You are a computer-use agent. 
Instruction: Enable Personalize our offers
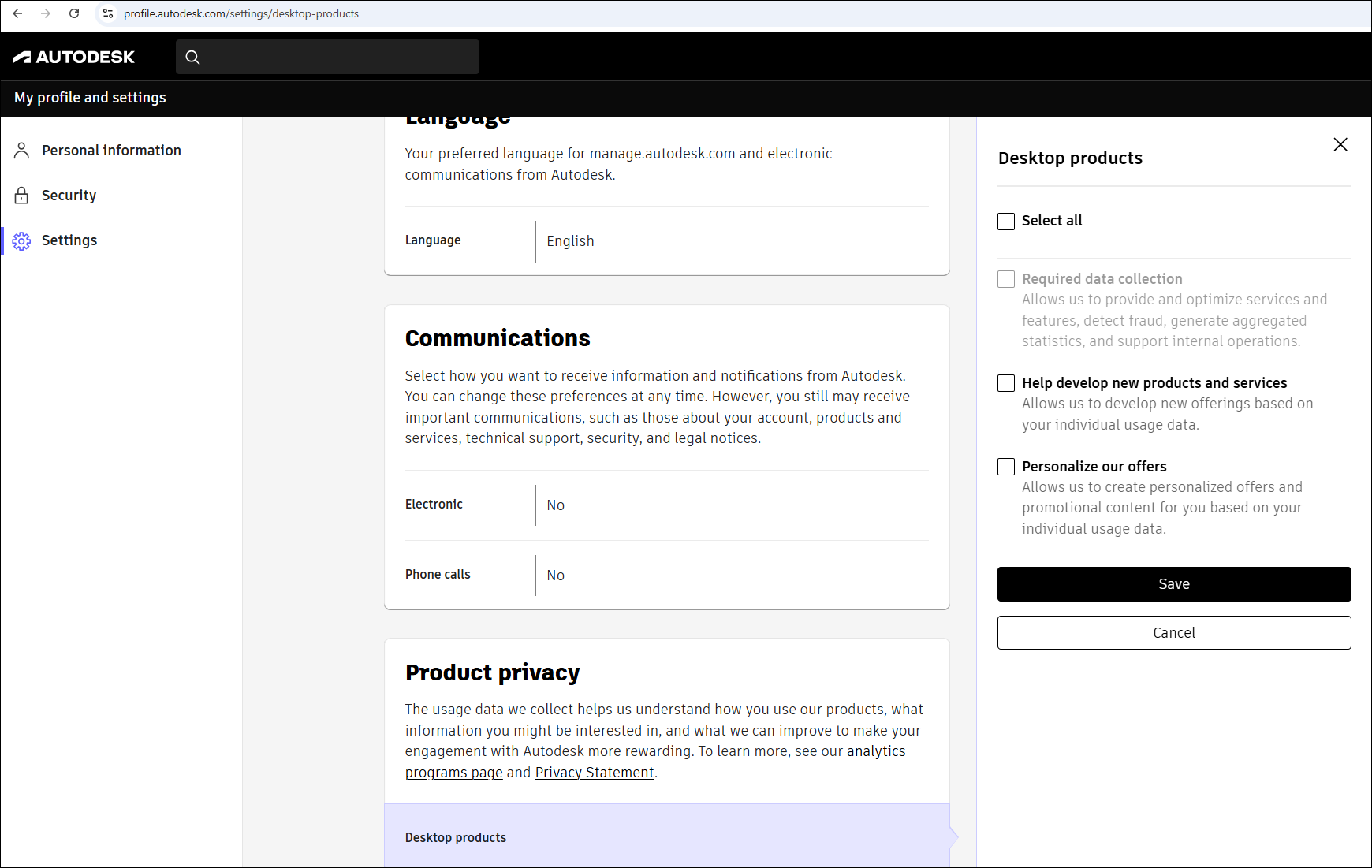coord(1005,467)
